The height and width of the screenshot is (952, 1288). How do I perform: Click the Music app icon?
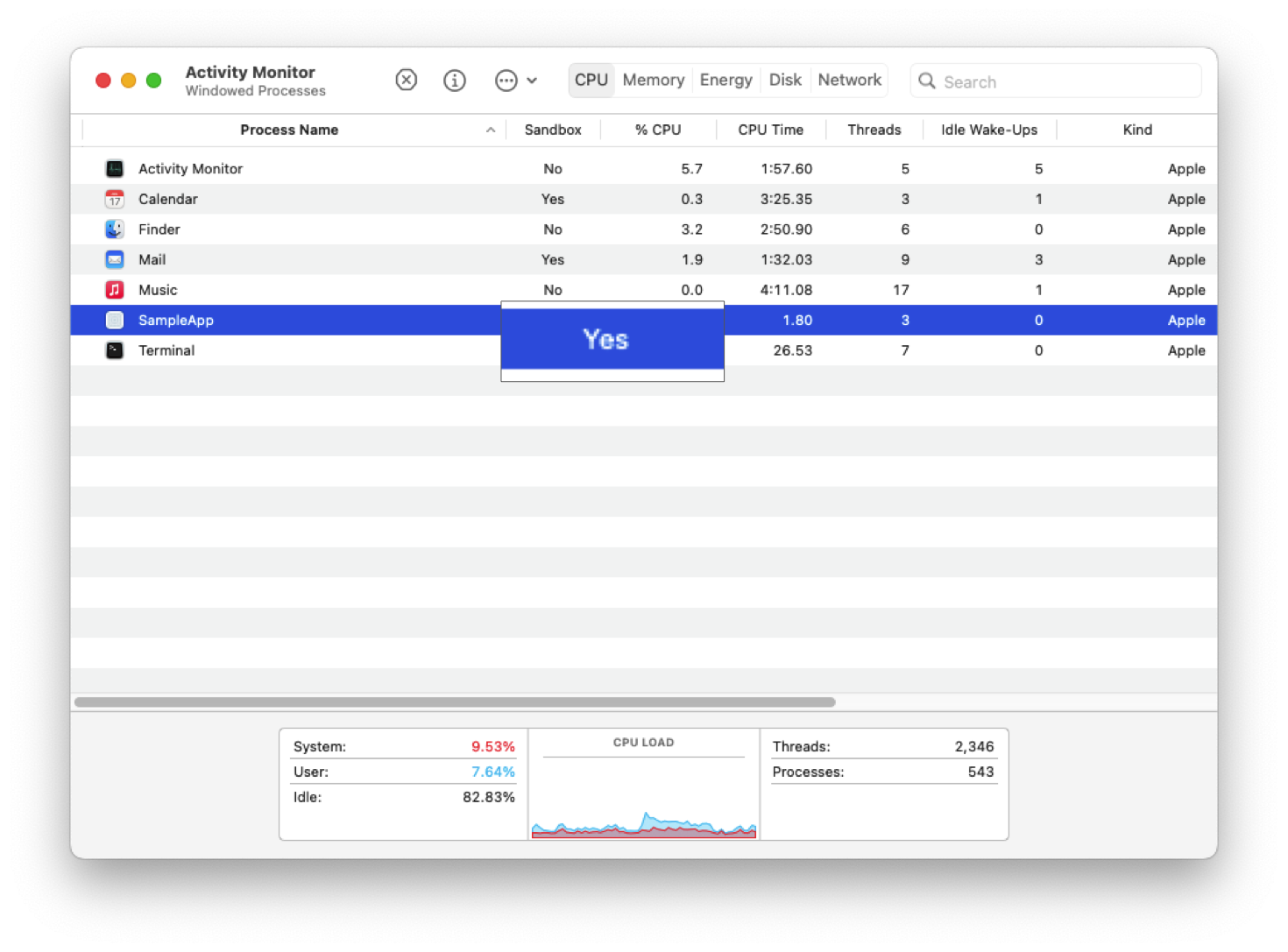coord(115,290)
